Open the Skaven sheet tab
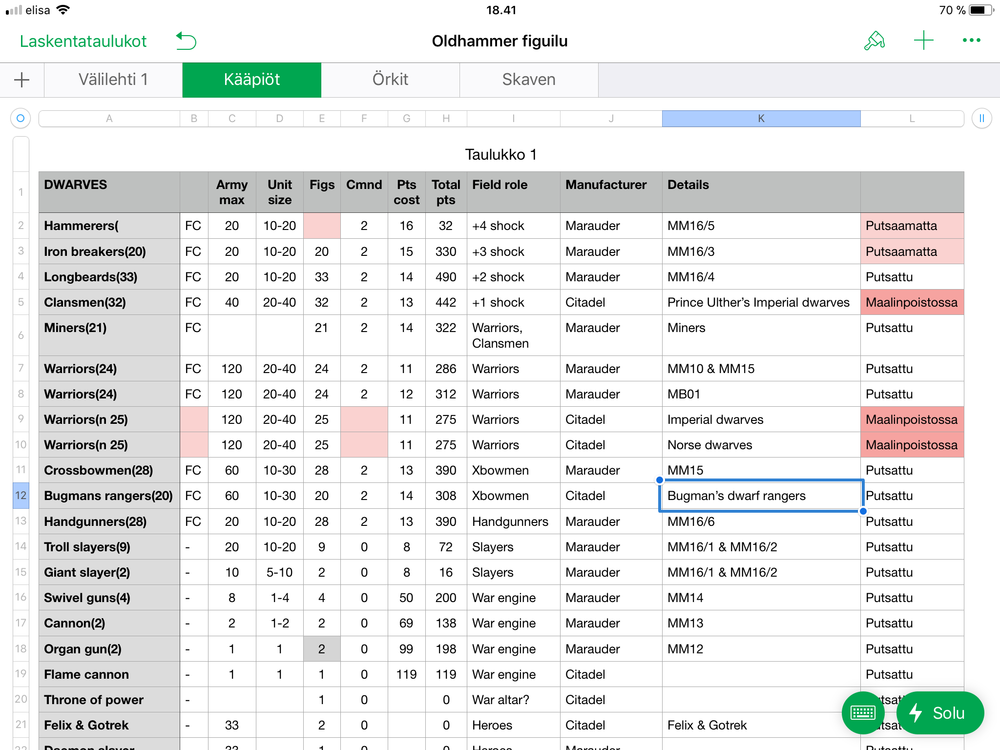1000x750 pixels. (x=529, y=80)
